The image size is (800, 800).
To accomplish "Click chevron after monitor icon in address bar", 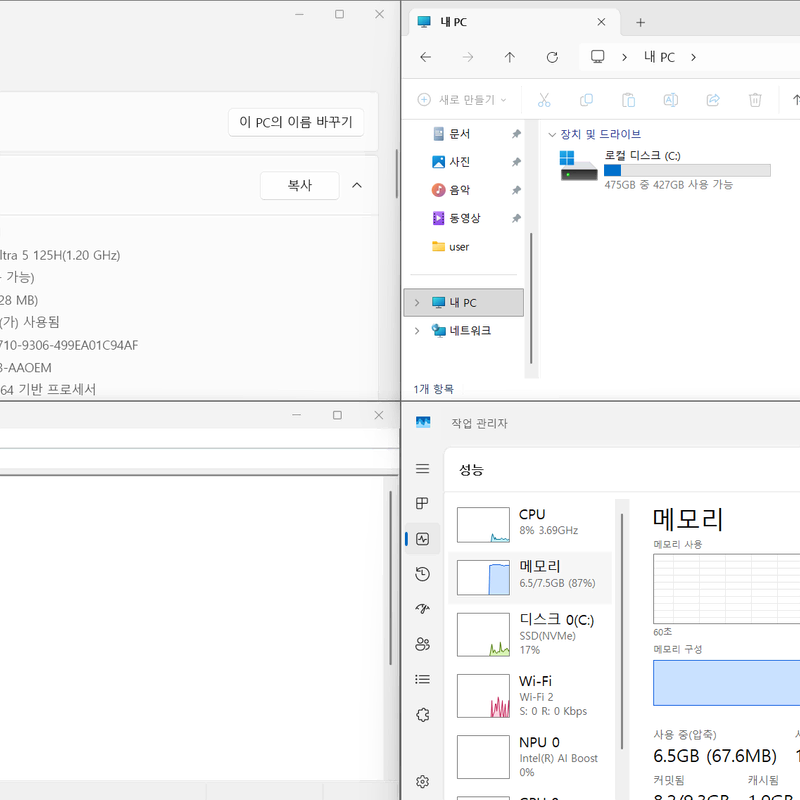I will coord(624,57).
